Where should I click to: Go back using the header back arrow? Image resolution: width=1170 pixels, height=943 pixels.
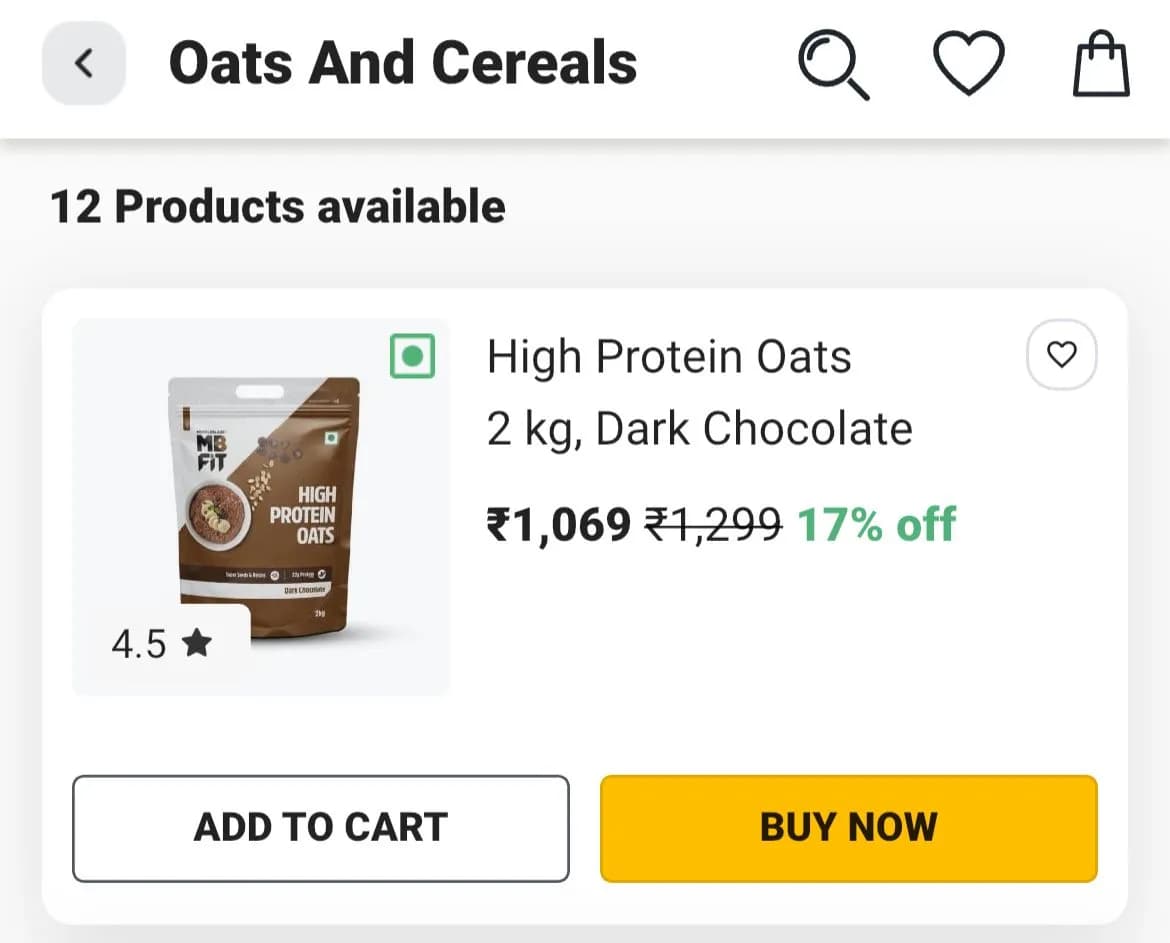pyautogui.click(x=84, y=64)
